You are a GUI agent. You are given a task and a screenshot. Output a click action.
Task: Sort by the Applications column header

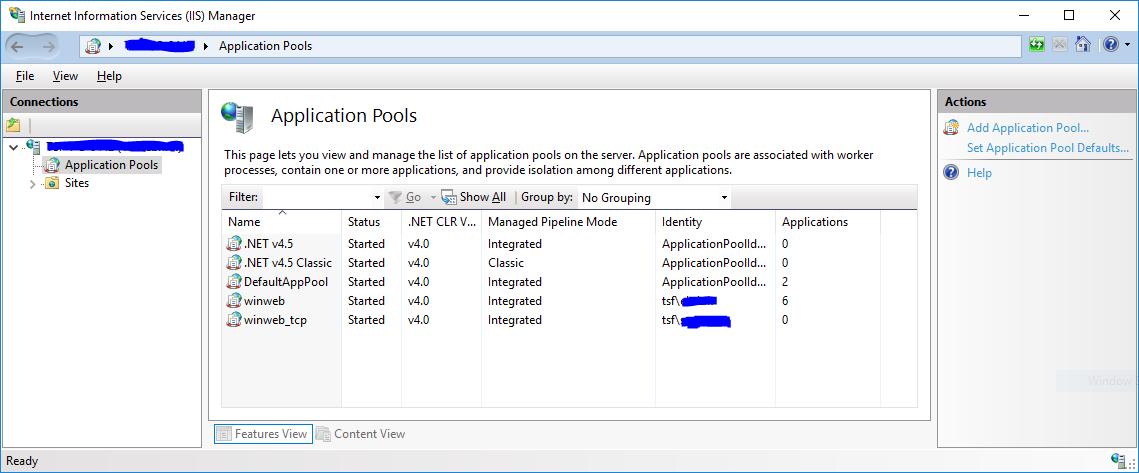(827, 222)
